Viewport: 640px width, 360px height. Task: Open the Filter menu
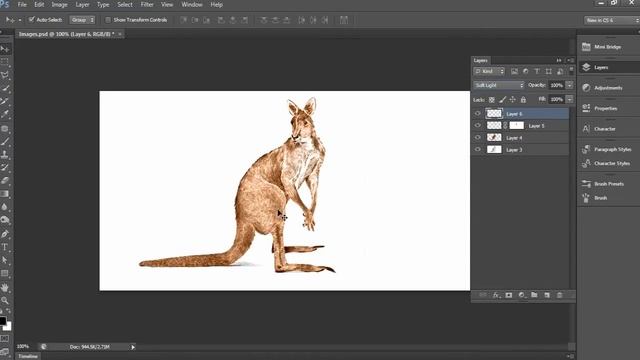[147, 5]
